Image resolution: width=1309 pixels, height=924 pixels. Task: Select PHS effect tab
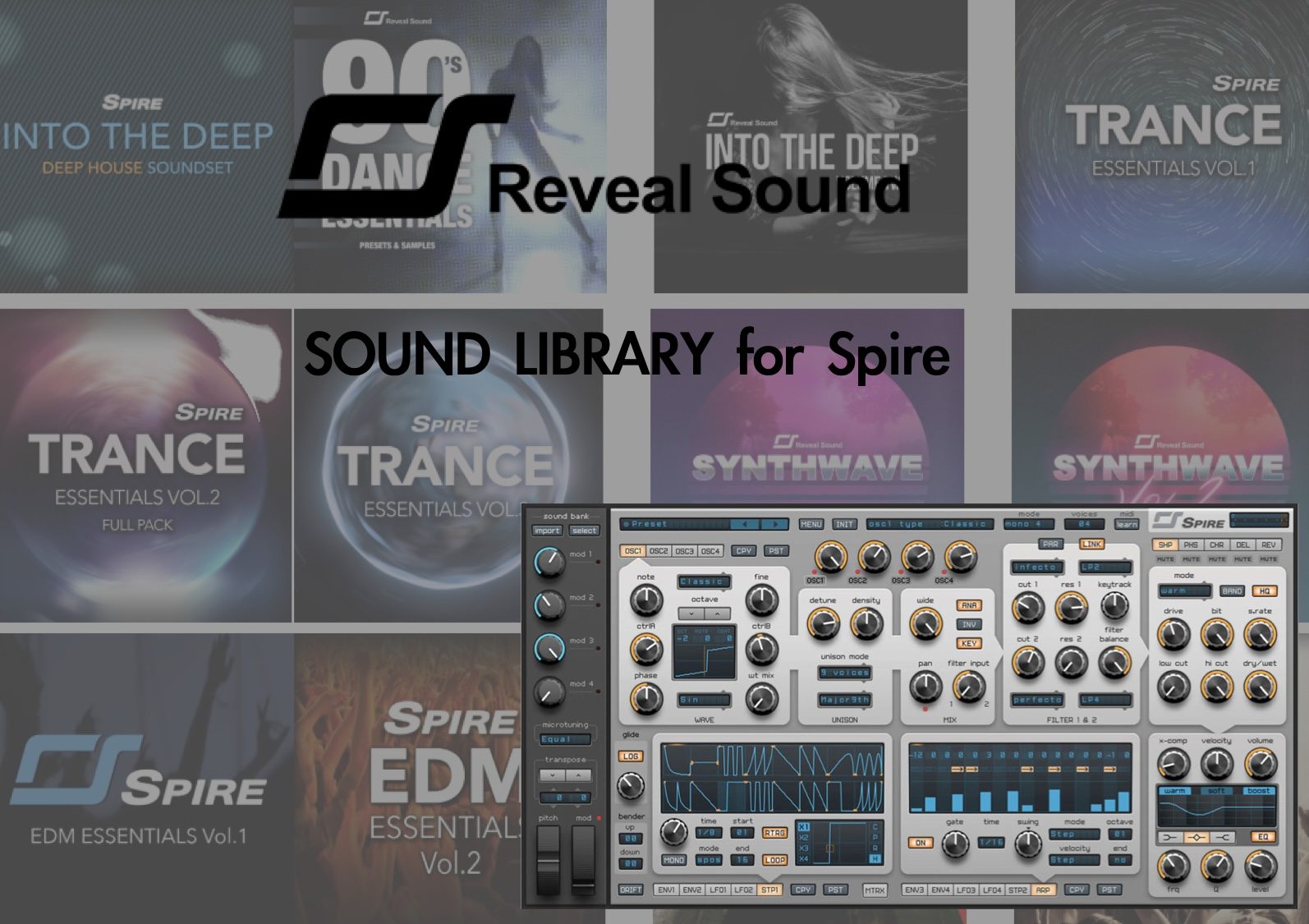[1191, 545]
